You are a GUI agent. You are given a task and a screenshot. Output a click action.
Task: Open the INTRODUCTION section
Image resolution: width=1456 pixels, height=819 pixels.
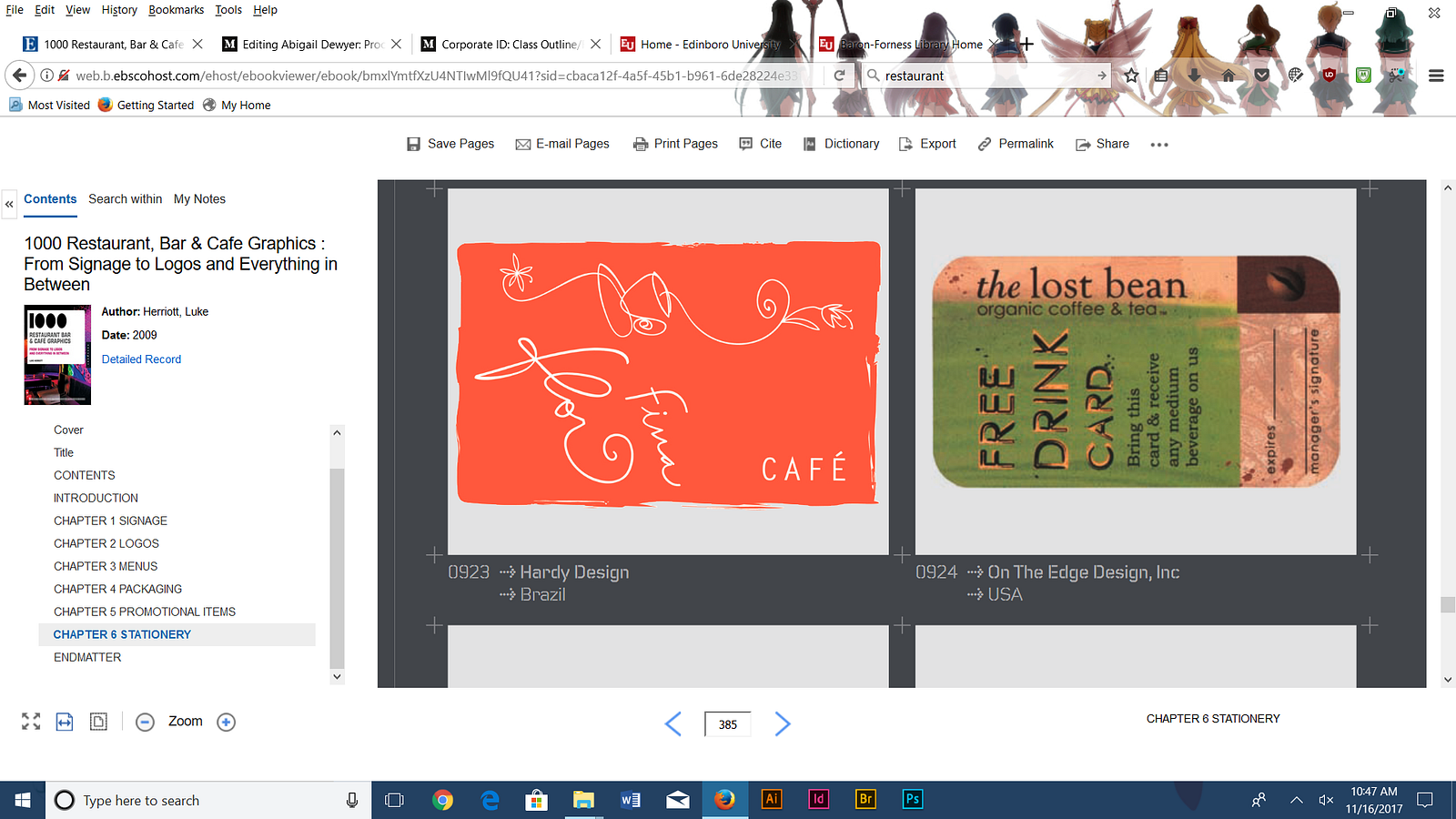(96, 499)
